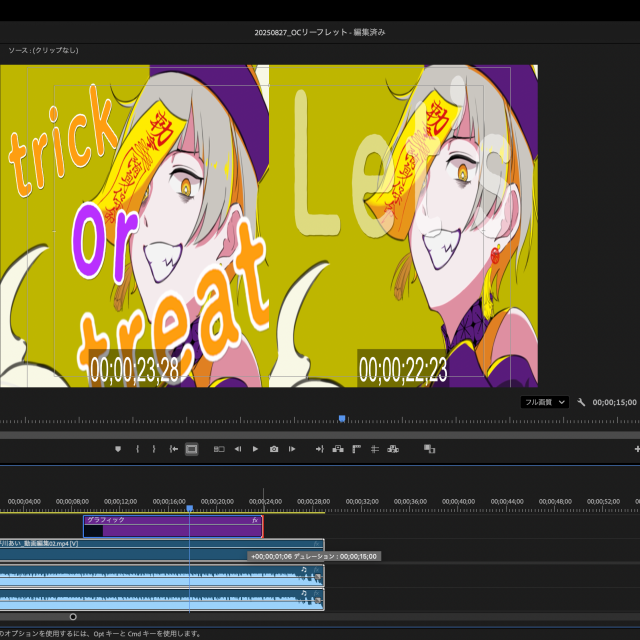Screen dimensions: 640x640
Task: Select the ソース:(クリップなし) panel tab
Action: (x=43, y=50)
